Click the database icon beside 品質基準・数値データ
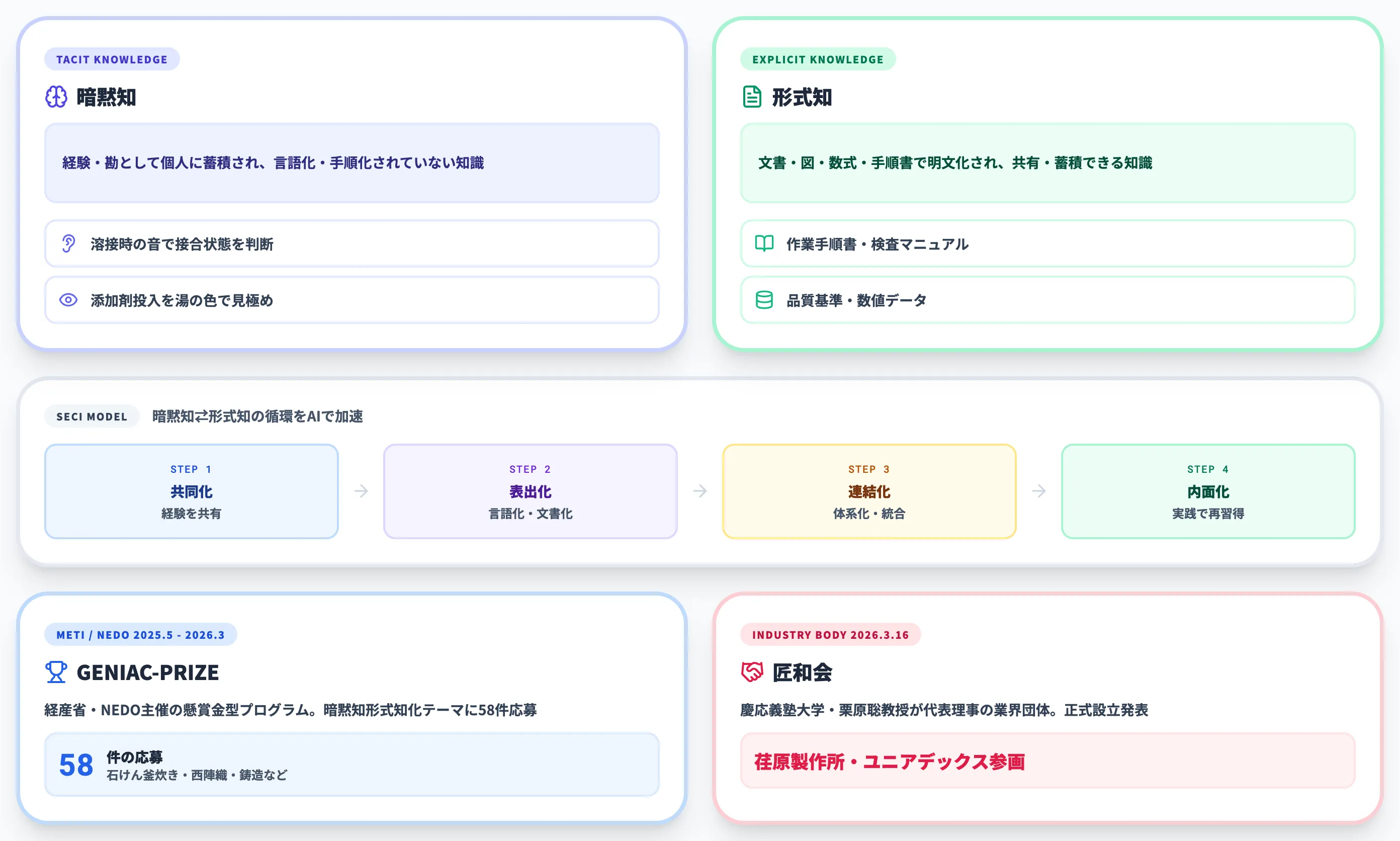This screenshot has height=841, width=1400. coord(763,300)
